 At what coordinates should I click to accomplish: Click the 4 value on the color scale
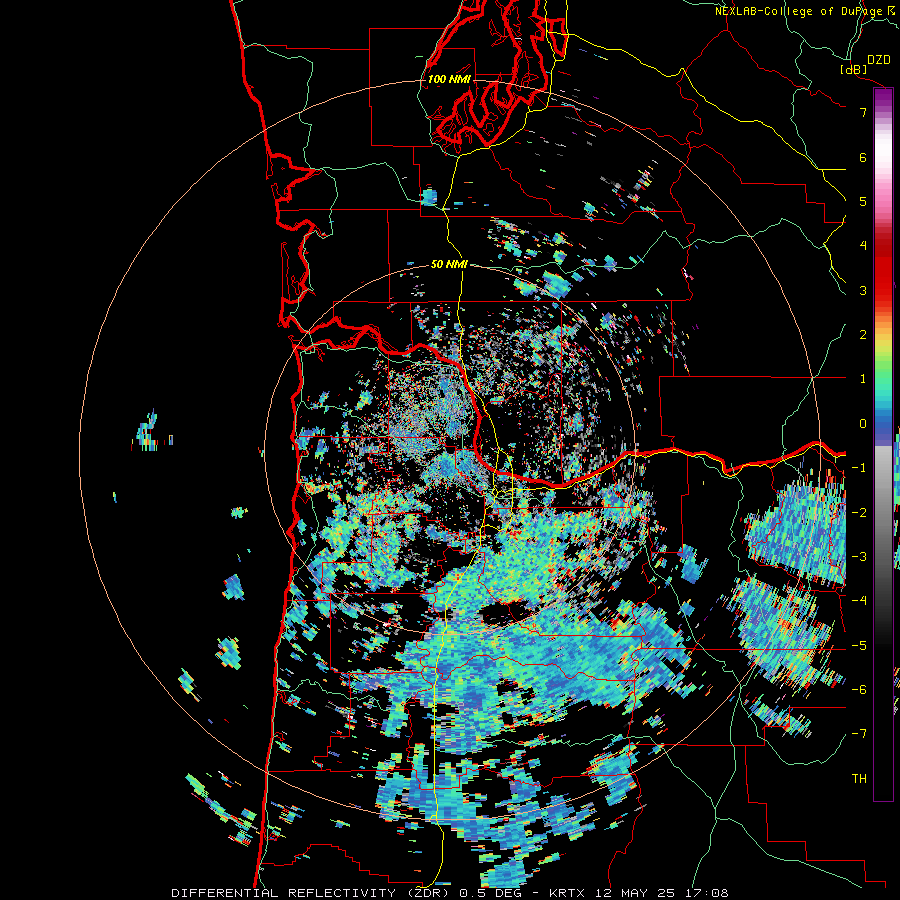coord(863,246)
